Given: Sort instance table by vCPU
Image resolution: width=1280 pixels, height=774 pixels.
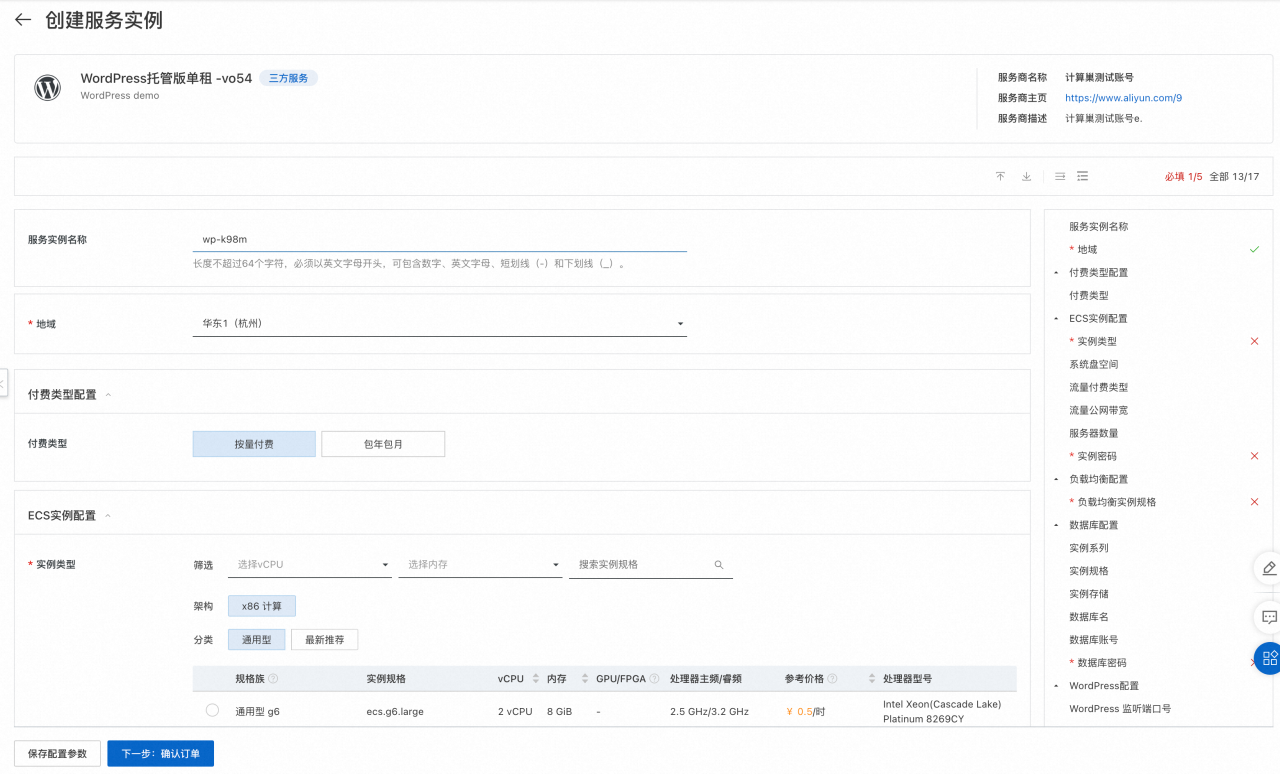Looking at the screenshot, I should tap(535, 679).
